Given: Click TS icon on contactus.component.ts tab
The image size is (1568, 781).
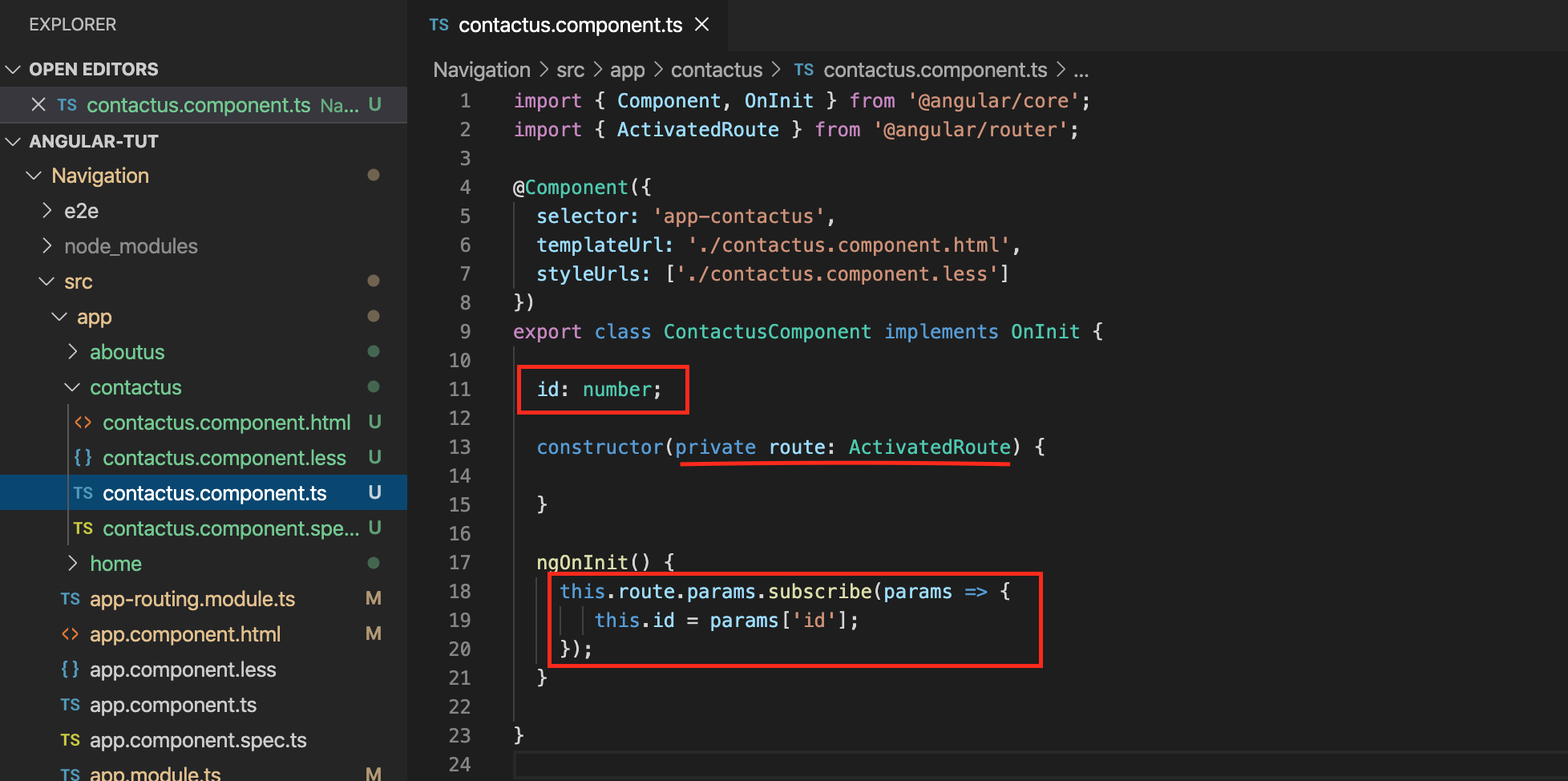Looking at the screenshot, I should (x=439, y=25).
